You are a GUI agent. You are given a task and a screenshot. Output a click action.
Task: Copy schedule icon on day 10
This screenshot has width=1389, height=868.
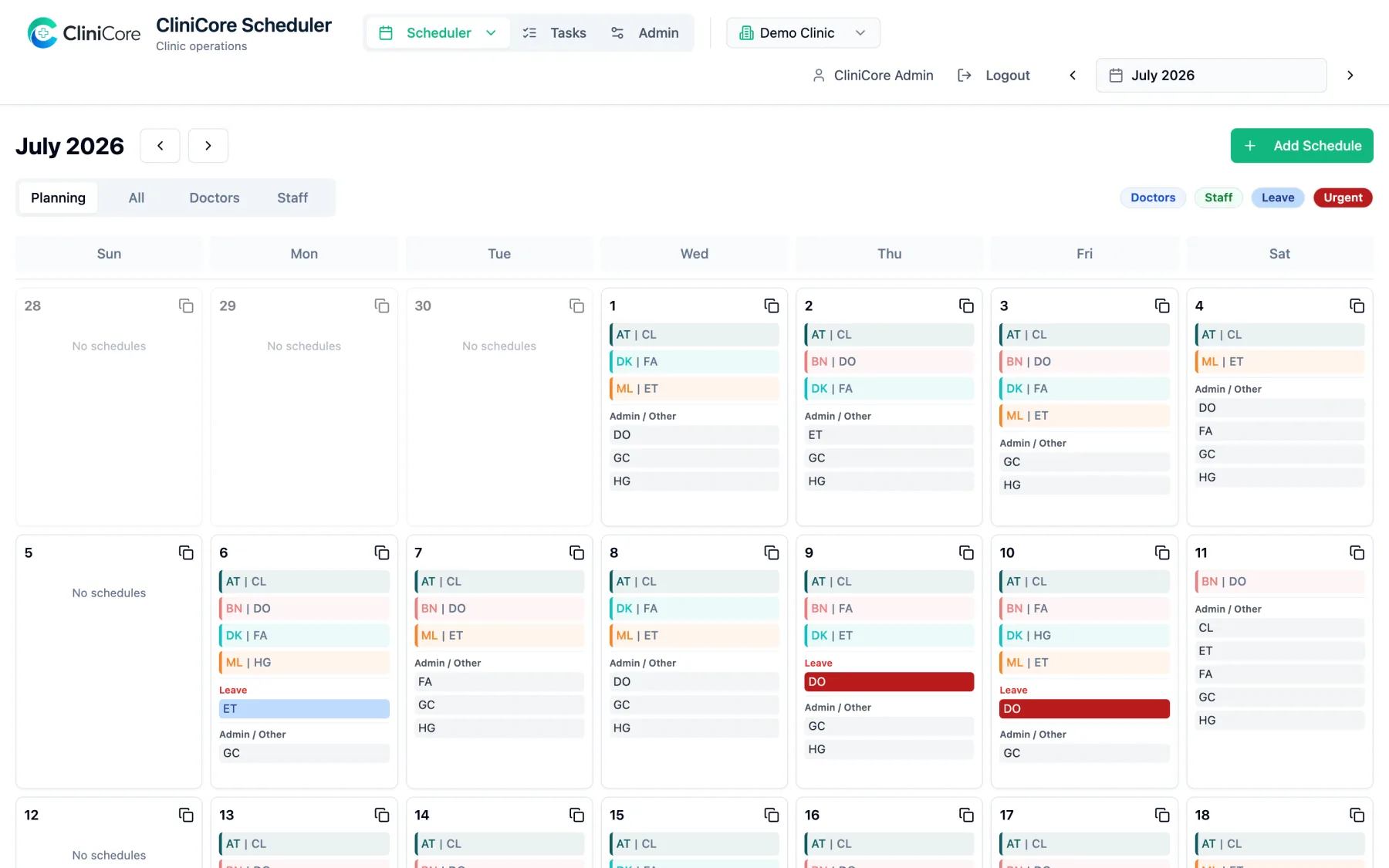[x=1162, y=552]
